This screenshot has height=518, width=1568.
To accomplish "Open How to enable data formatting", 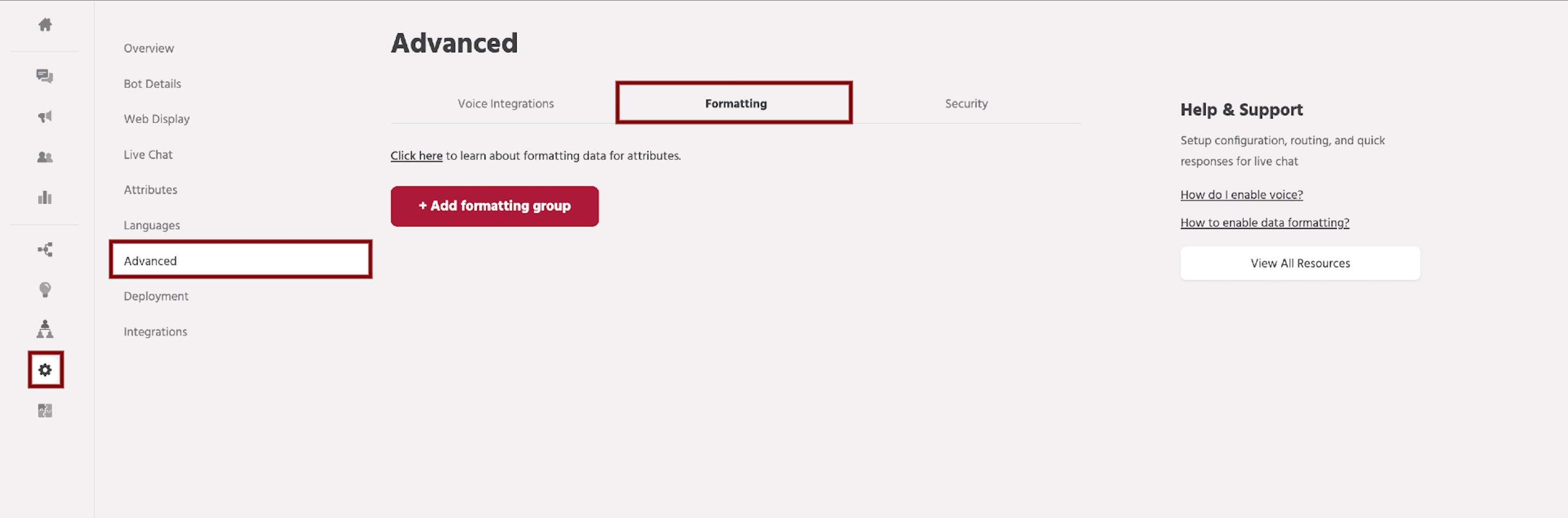I will point(1265,222).
